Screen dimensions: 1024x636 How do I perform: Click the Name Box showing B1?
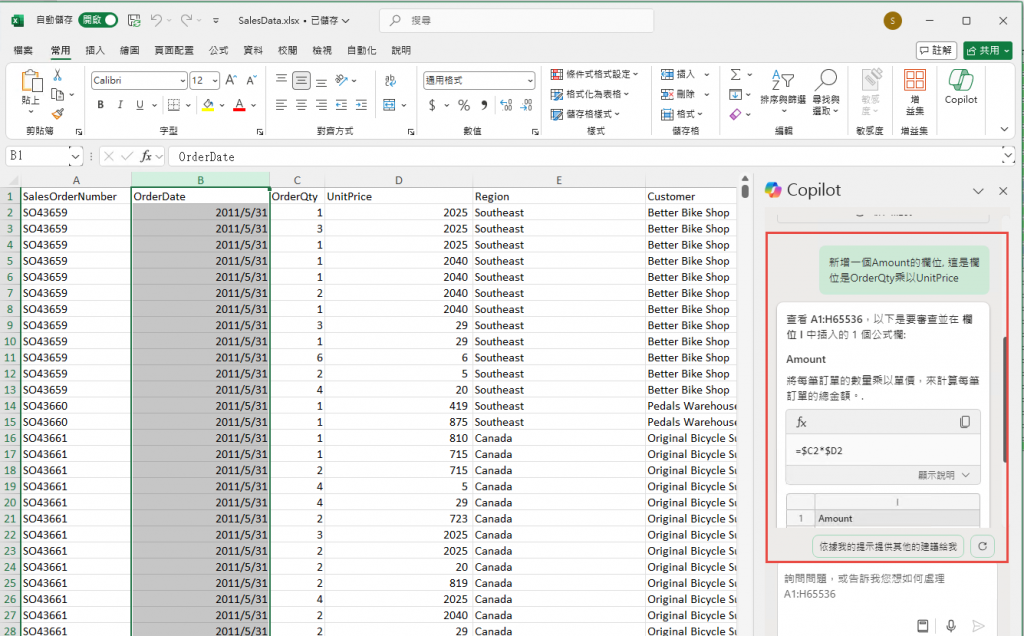[x=37, y=156]
